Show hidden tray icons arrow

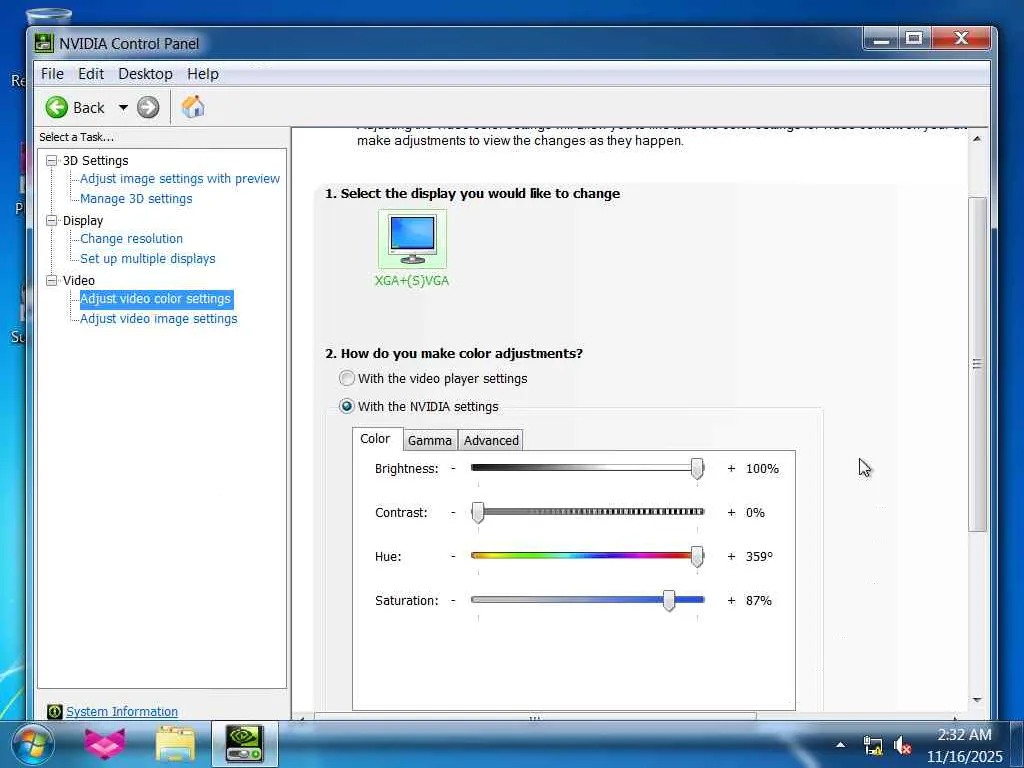(x=840, y=745)
